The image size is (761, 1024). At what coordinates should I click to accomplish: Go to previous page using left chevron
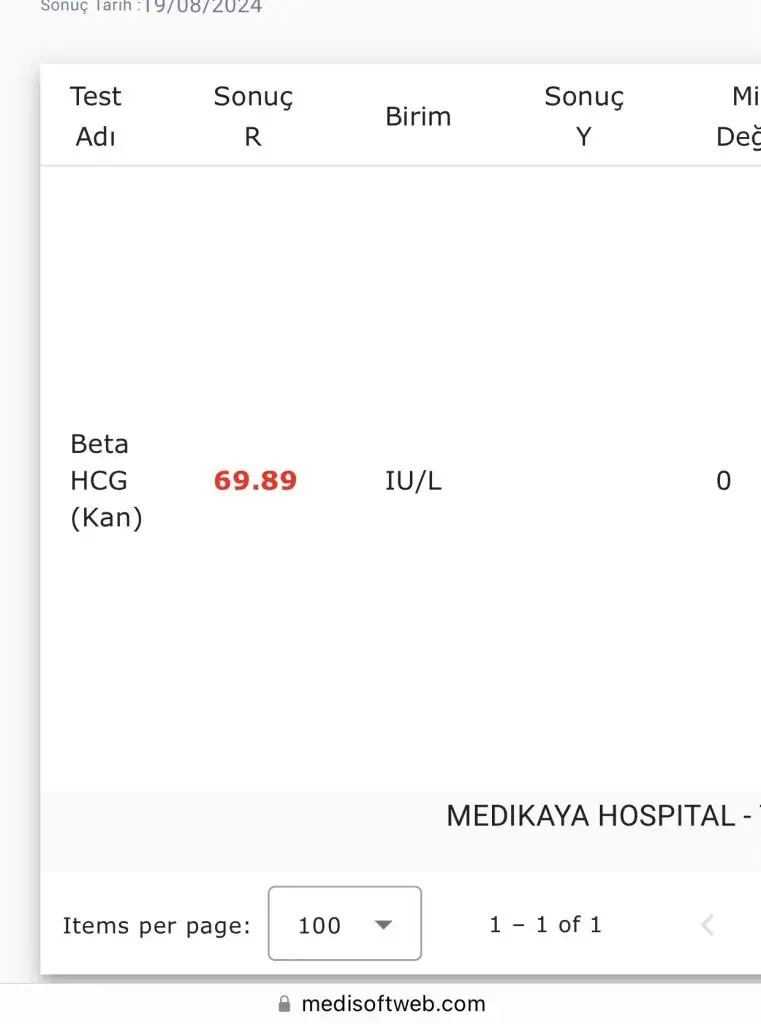click(707, 925)
